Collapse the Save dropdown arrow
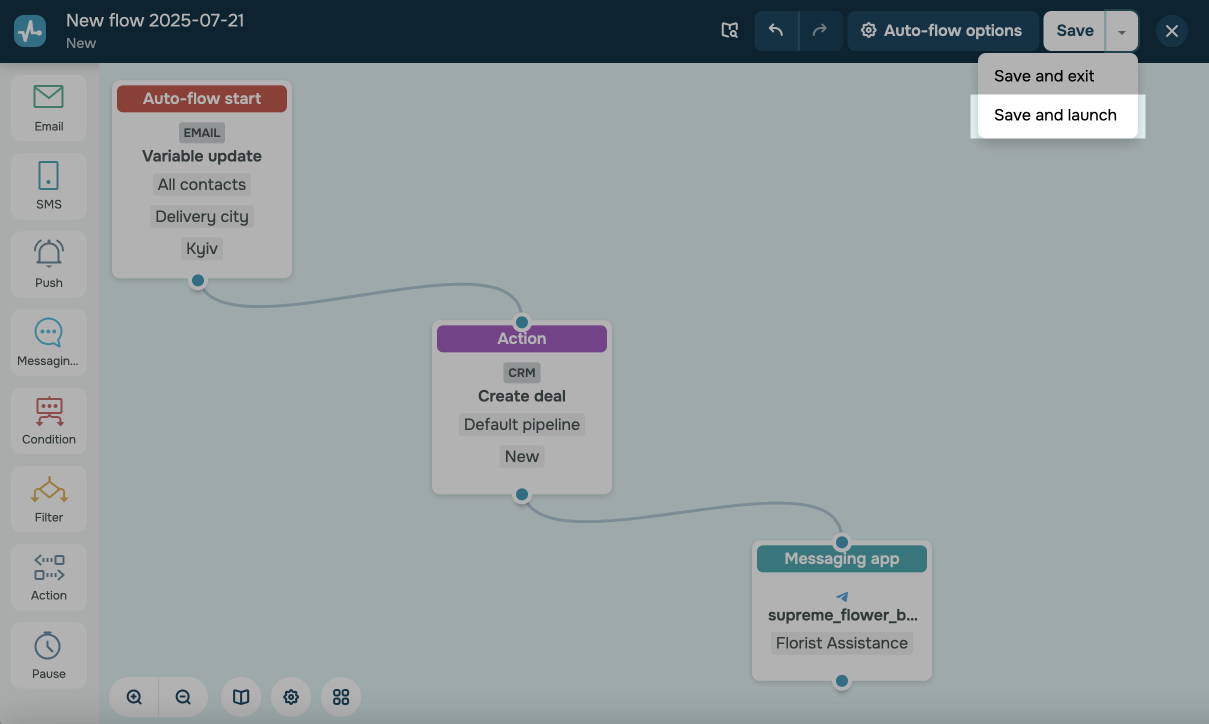Screen dimensions: 1209x724 tap(1122, 32)
